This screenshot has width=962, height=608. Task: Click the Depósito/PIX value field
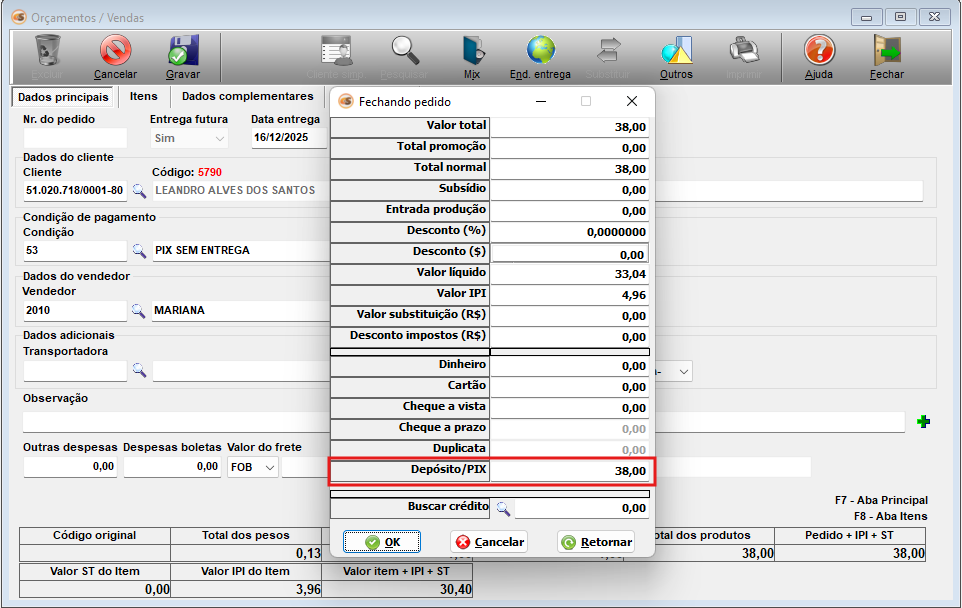click(x=570, y=470)
